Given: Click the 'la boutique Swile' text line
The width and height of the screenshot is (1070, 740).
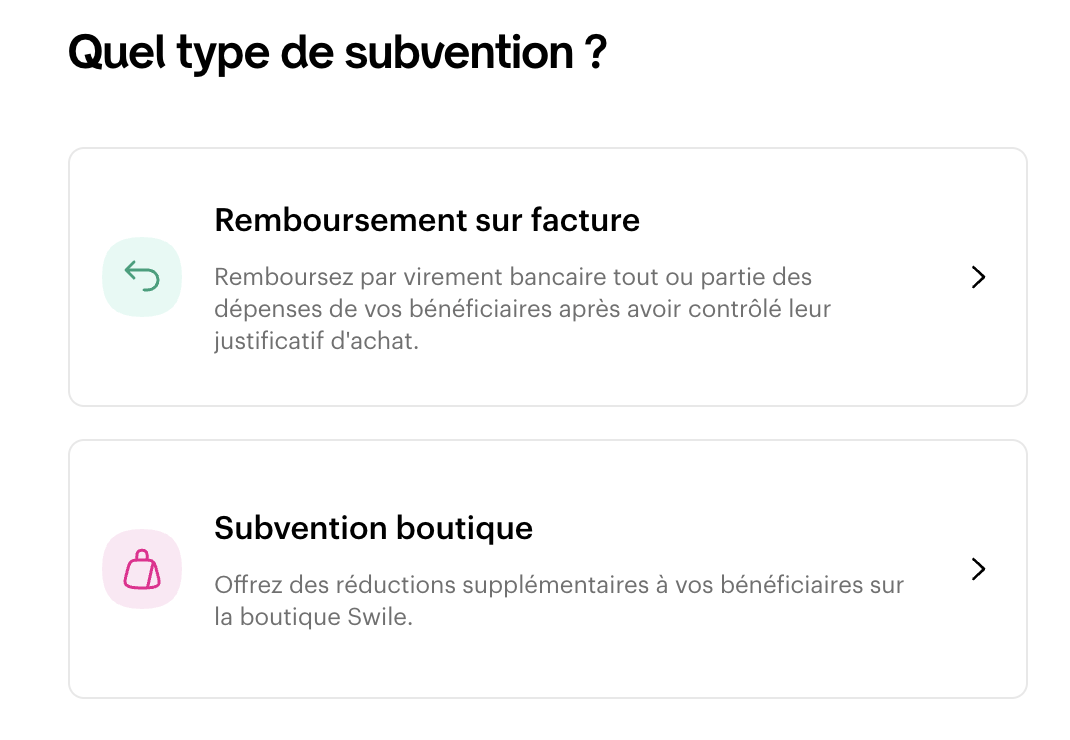Looking at the screenshot, I should tap(313, 616).
